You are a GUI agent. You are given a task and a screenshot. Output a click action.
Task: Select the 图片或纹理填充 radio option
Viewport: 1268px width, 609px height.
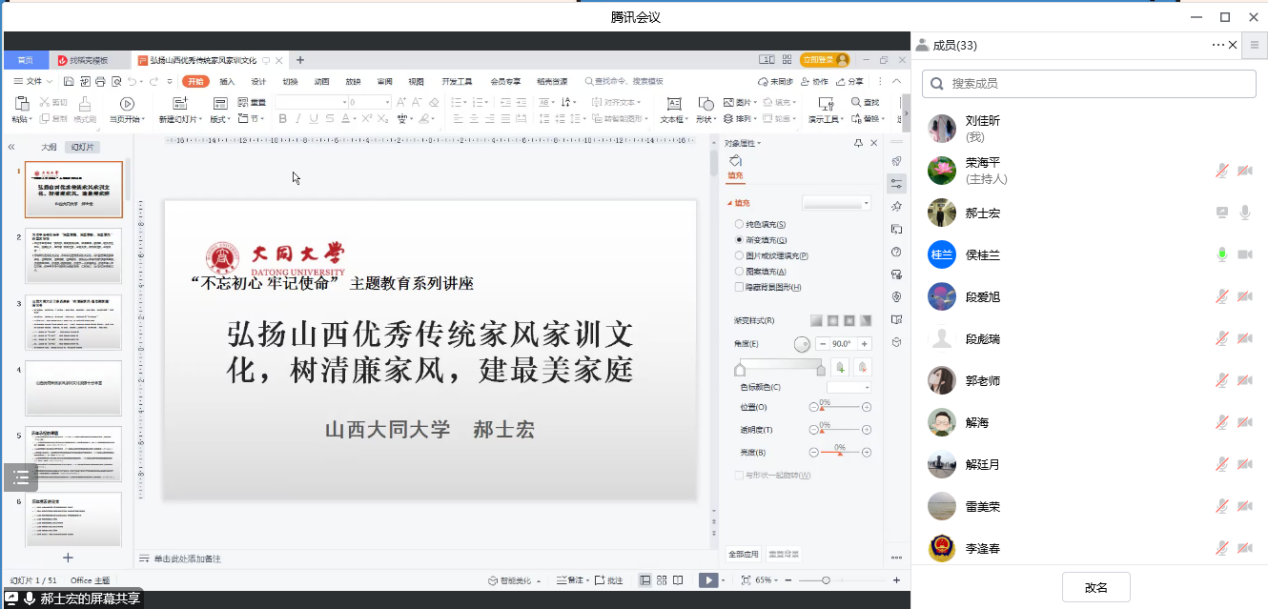740,256
